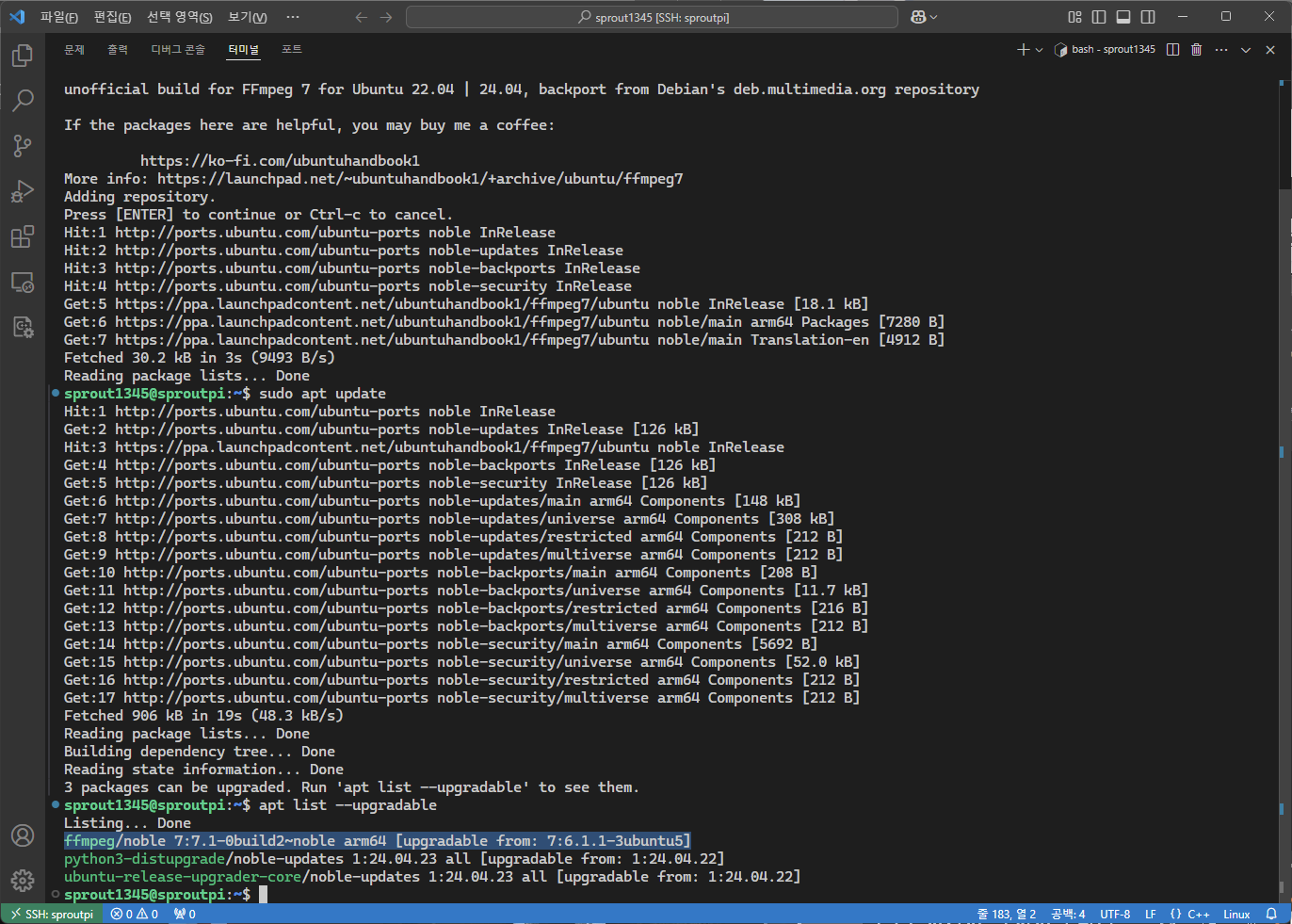Open the Manage gear icon
Image resolution: width=1292 pixels, height=924 pixels.
23,880
